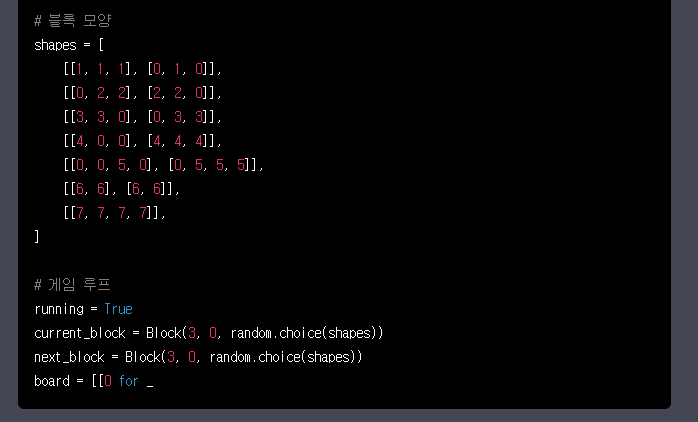This screenshot has width=698, height=422.
Task: Select line '[[1, 1, 1], [0, 1, 0]],'
Action: coord(142,69)
